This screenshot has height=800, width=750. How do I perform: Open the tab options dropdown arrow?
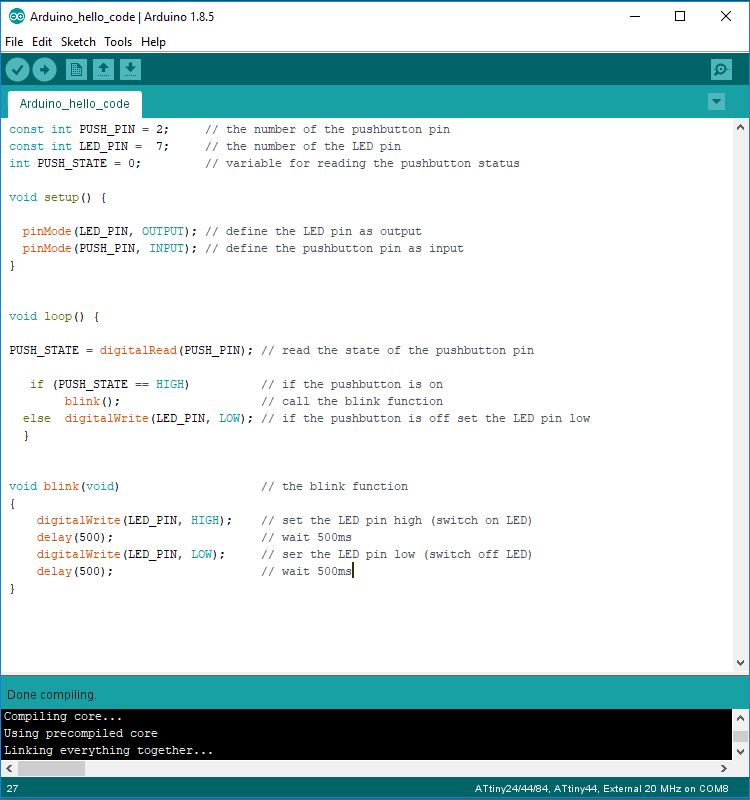tap(716, 102)
